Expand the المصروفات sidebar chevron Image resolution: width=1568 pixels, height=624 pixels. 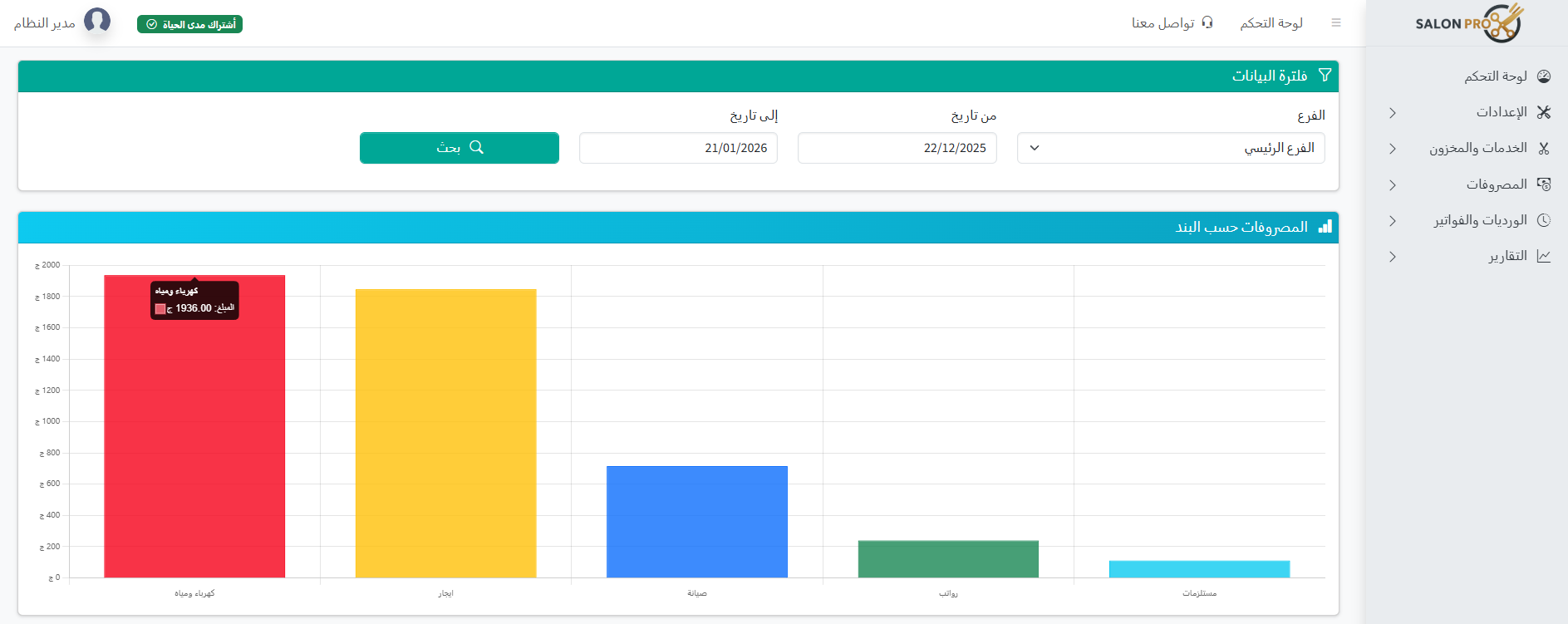(x=1393, y=184)
